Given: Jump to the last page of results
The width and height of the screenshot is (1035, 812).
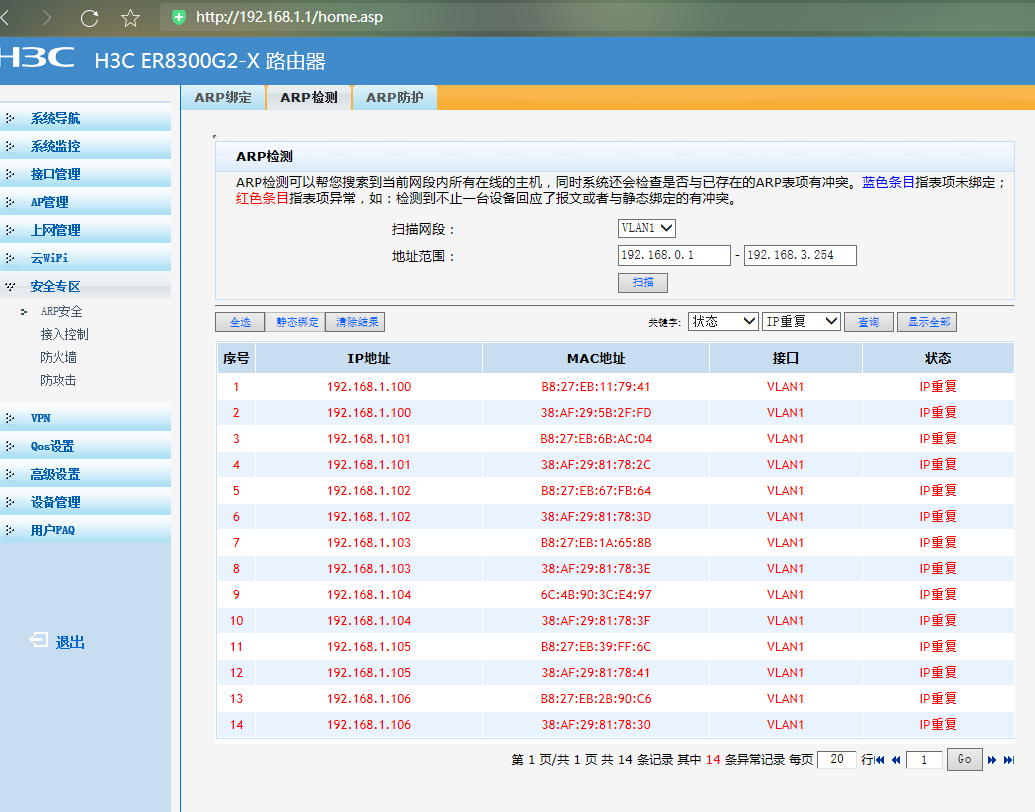Looking at the screenshot, I should pos(1009,760).
